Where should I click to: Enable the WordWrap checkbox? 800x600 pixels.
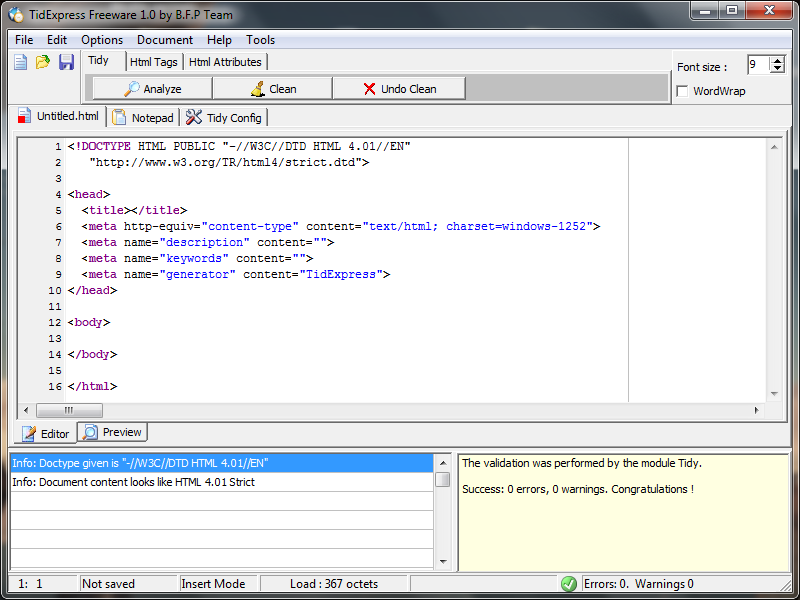coord(682,91)
